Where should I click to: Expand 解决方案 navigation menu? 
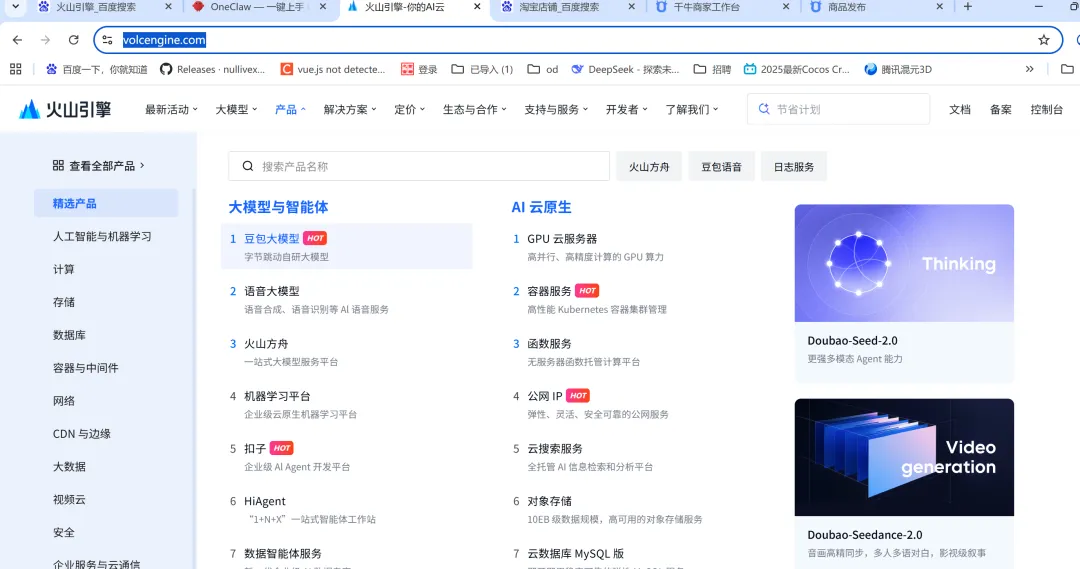point(350,109)
